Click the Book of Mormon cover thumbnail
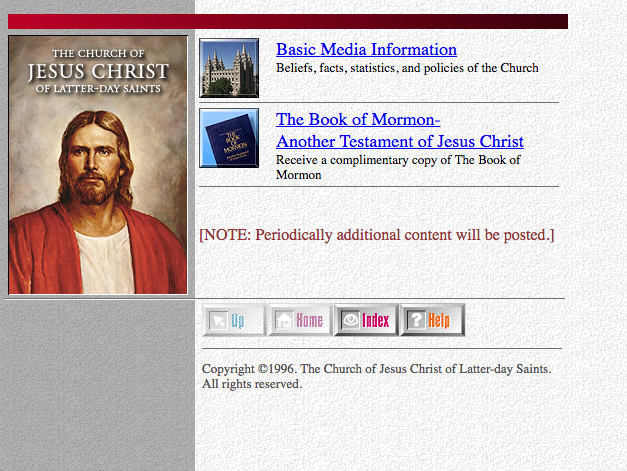 coord(229,138)
